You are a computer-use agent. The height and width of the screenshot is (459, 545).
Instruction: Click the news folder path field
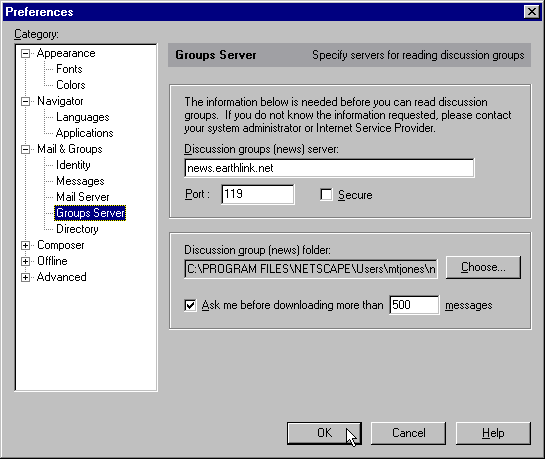click(x=311, y=269)
